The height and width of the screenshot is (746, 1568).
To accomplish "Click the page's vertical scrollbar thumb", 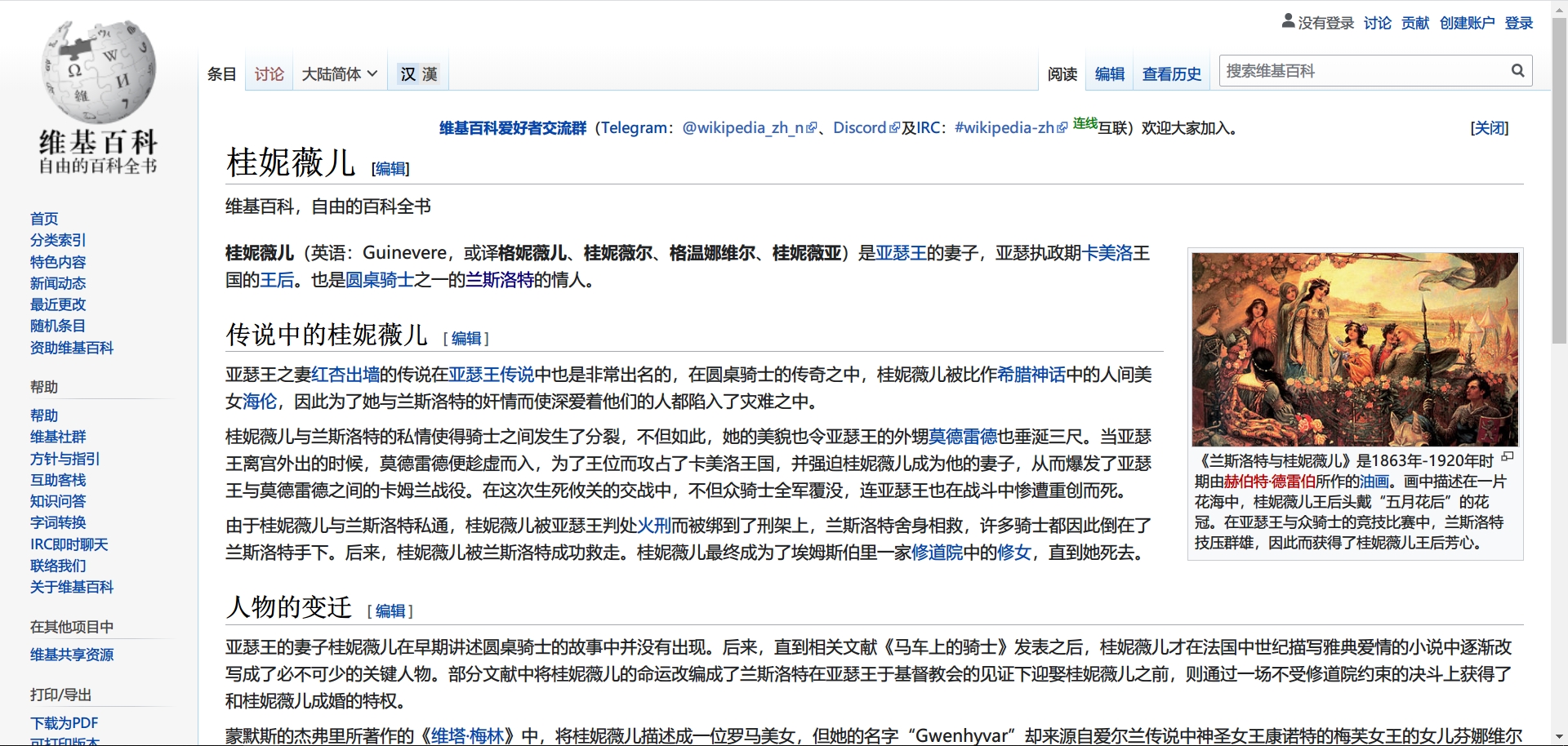I will [x=1559, y=180].
